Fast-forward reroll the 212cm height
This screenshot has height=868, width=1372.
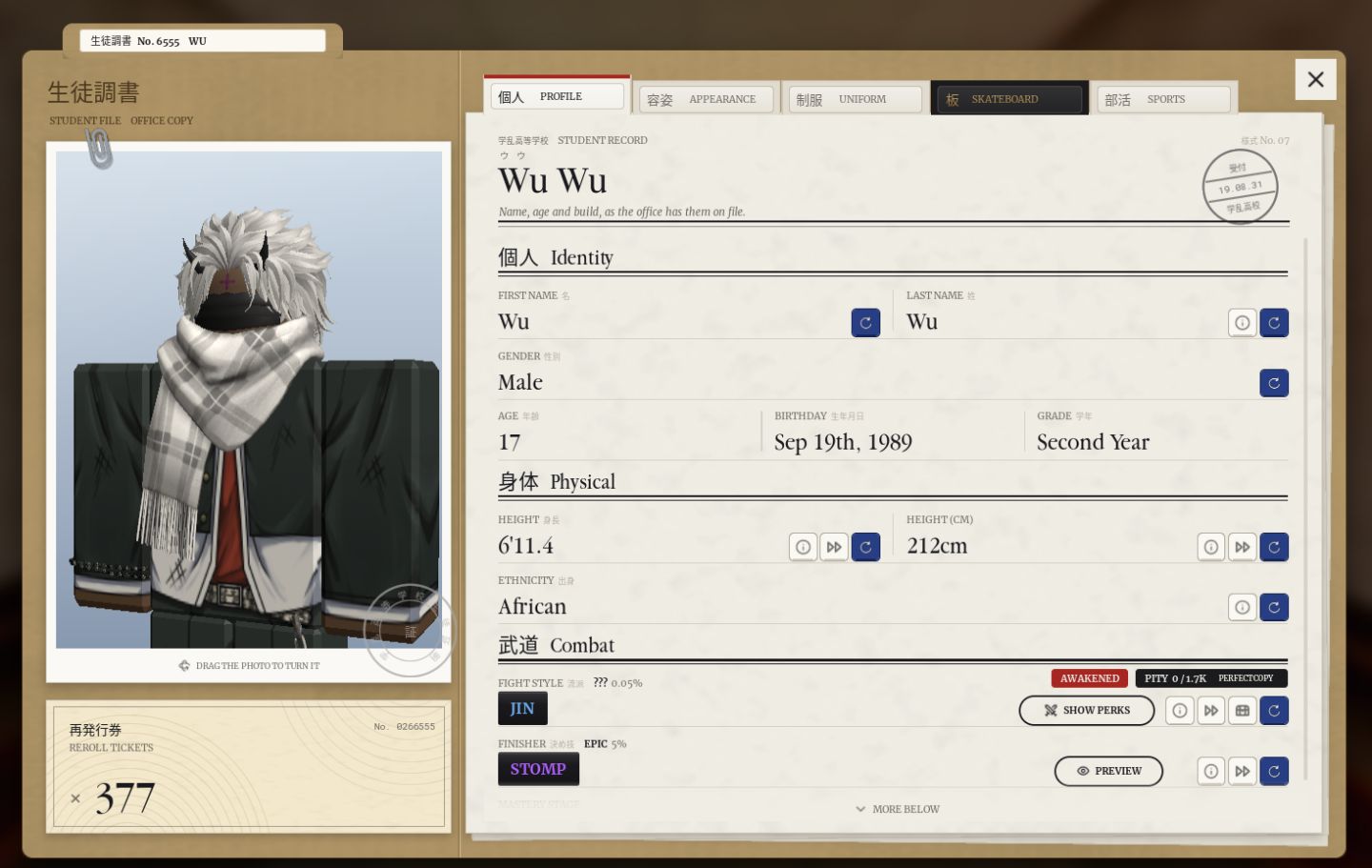[x=1242, y=547]
